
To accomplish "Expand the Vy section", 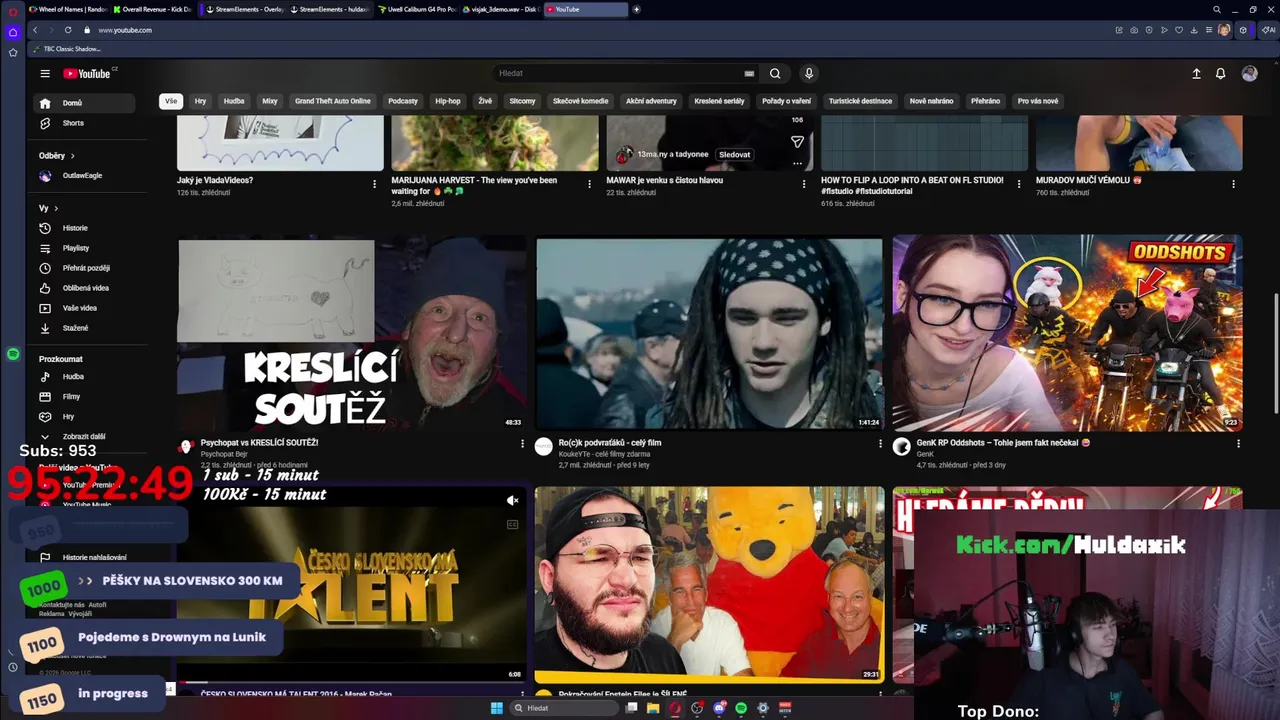I will pyautogui.click(x=48, y=208).
